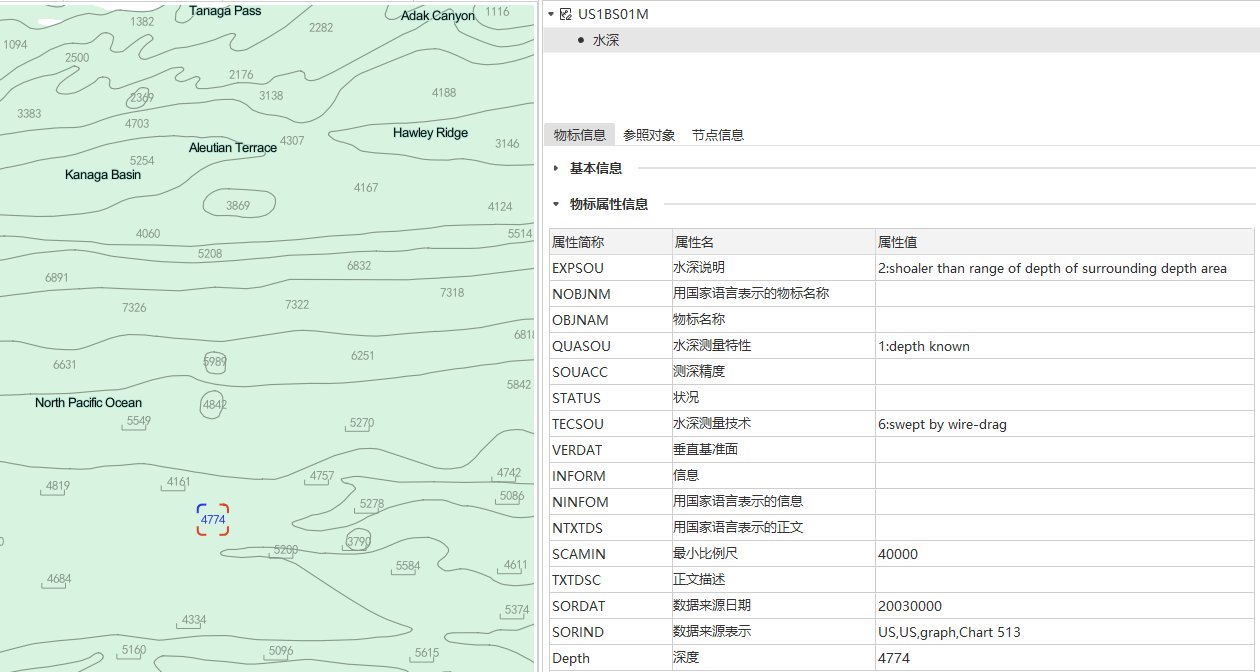Image resolution: width=1260 pixels, height=672 pixels.
Task: Click the 5989 circled depth sounding
Action: (x=215, y=362)
